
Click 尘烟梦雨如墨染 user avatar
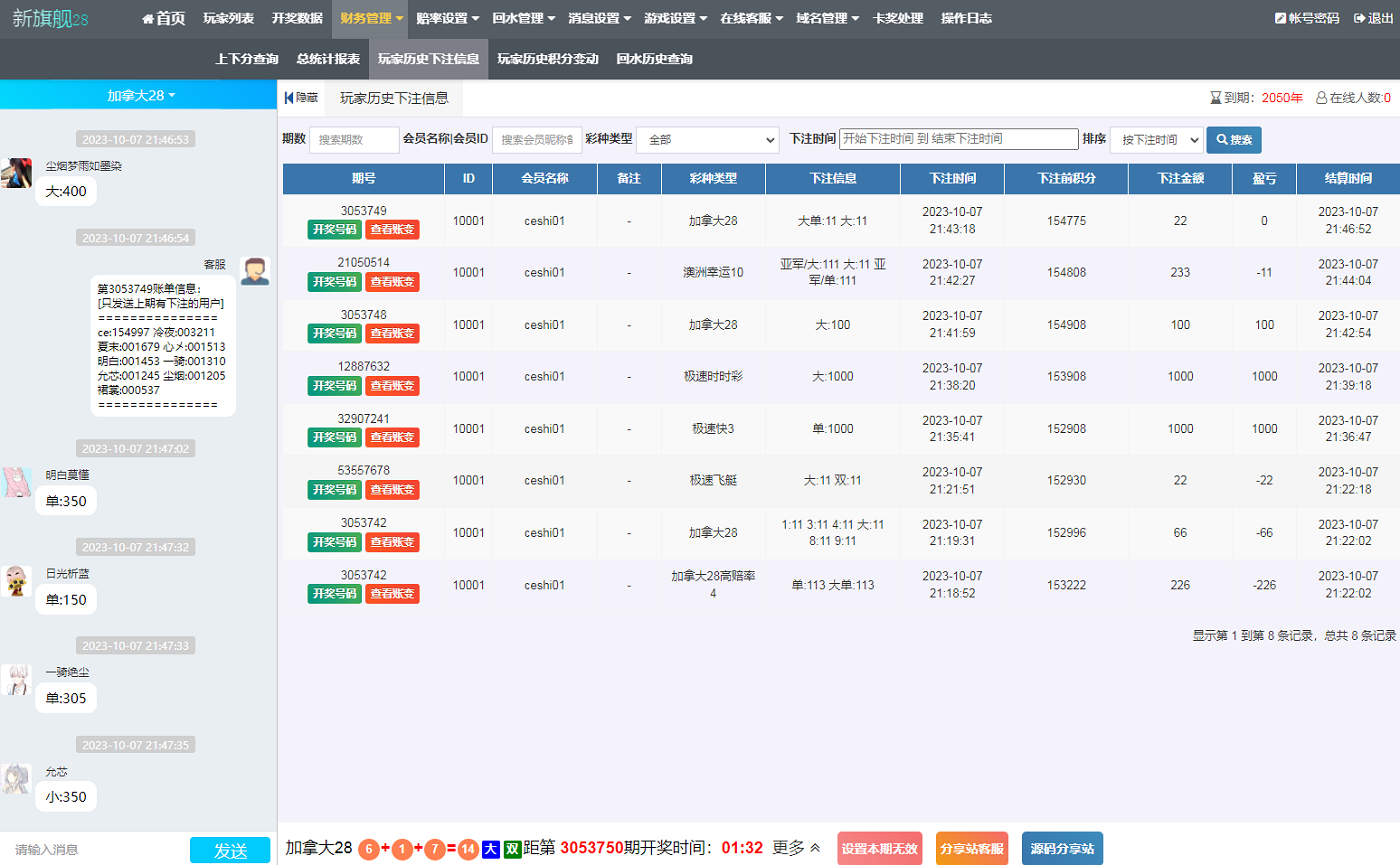(x=17, y=173)
